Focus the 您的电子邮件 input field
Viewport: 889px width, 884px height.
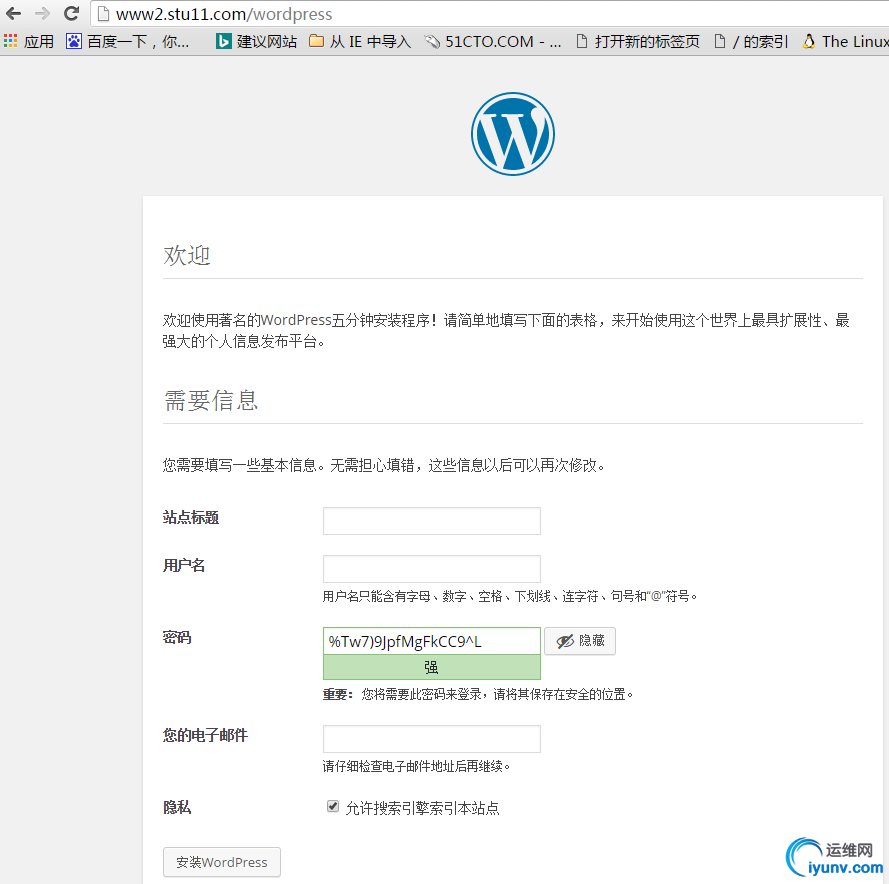(x=431, y=739)
